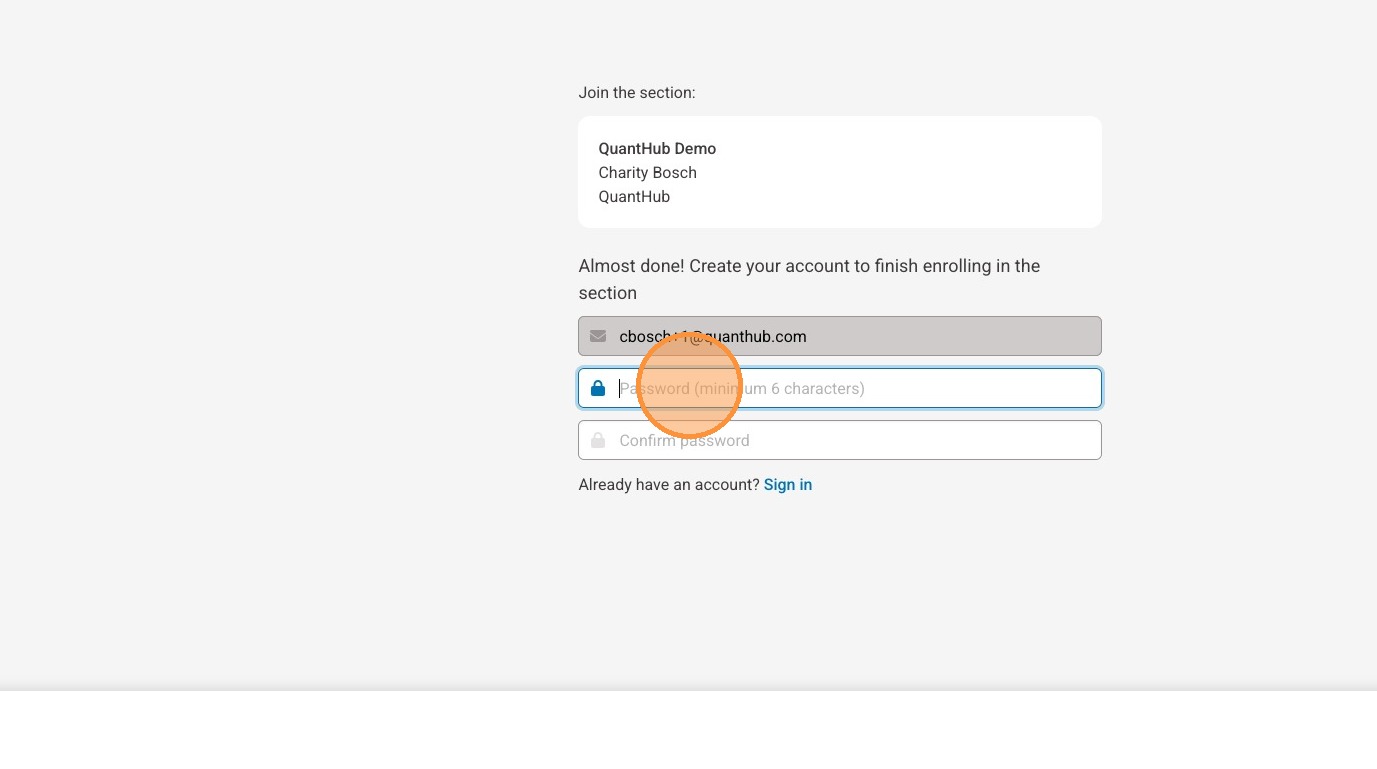This screenshot has width=1377, height=769.
Task: Click the Charity Bosch instructor name
Action: click(x=647, y=173)
